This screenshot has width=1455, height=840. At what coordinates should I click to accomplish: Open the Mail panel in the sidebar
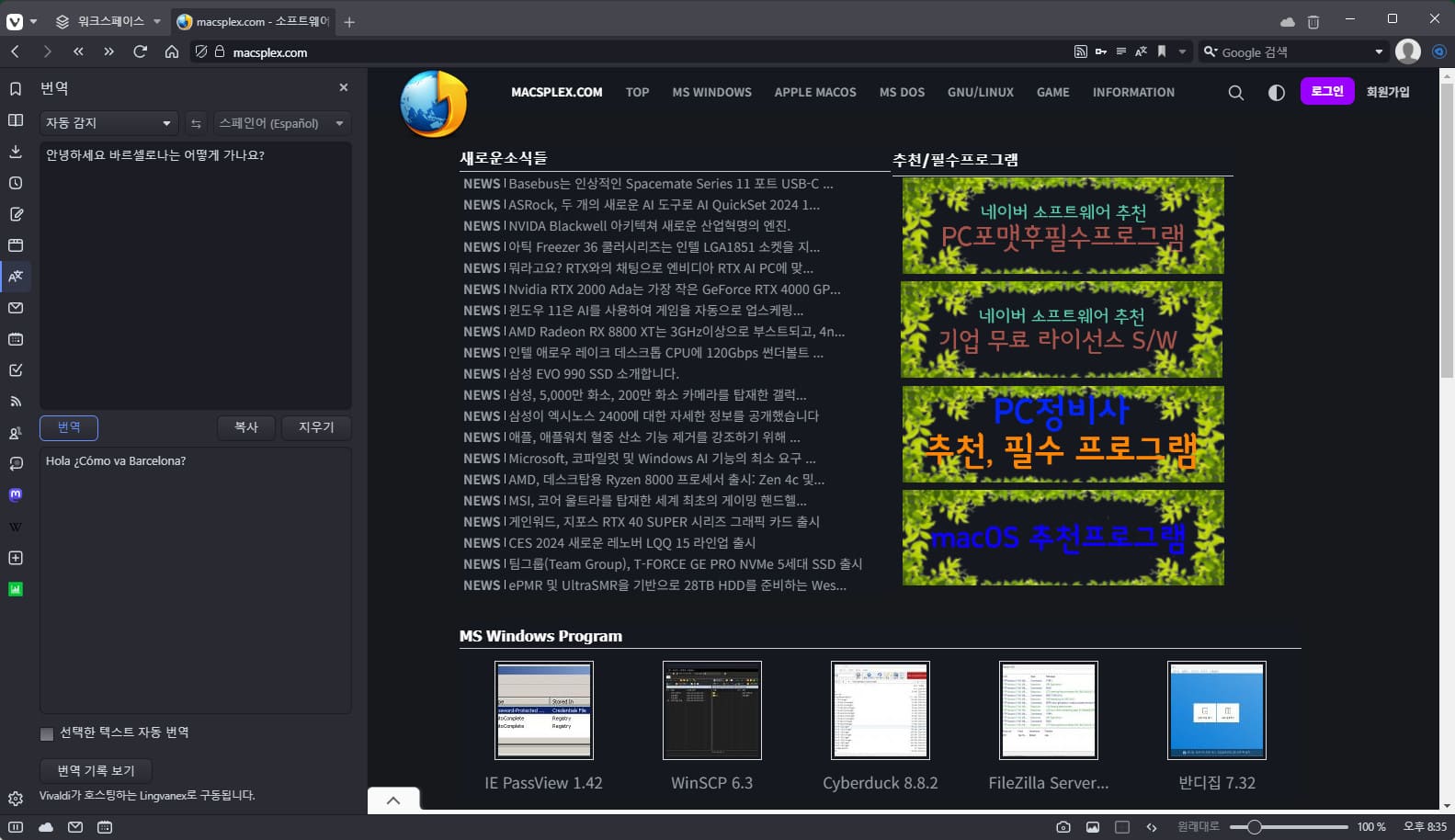16,308
